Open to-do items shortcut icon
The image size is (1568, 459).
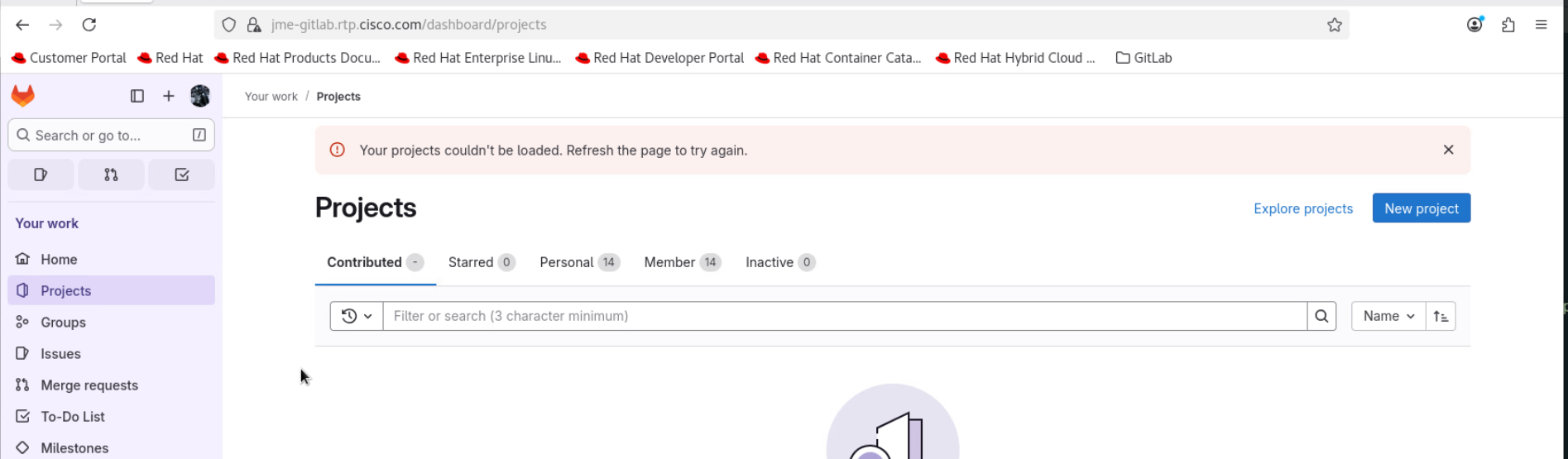coord(182,175)
